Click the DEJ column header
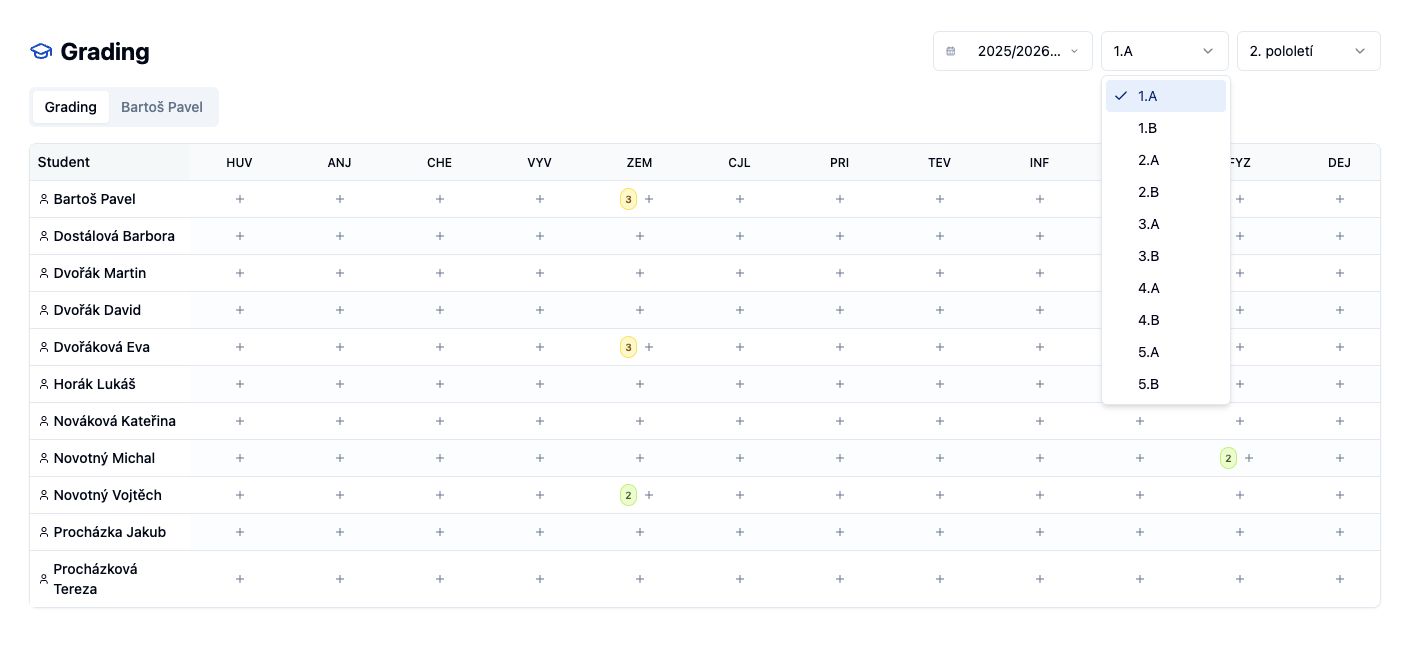Screen dimensions: 1418x663 [x=1340, y=163]
